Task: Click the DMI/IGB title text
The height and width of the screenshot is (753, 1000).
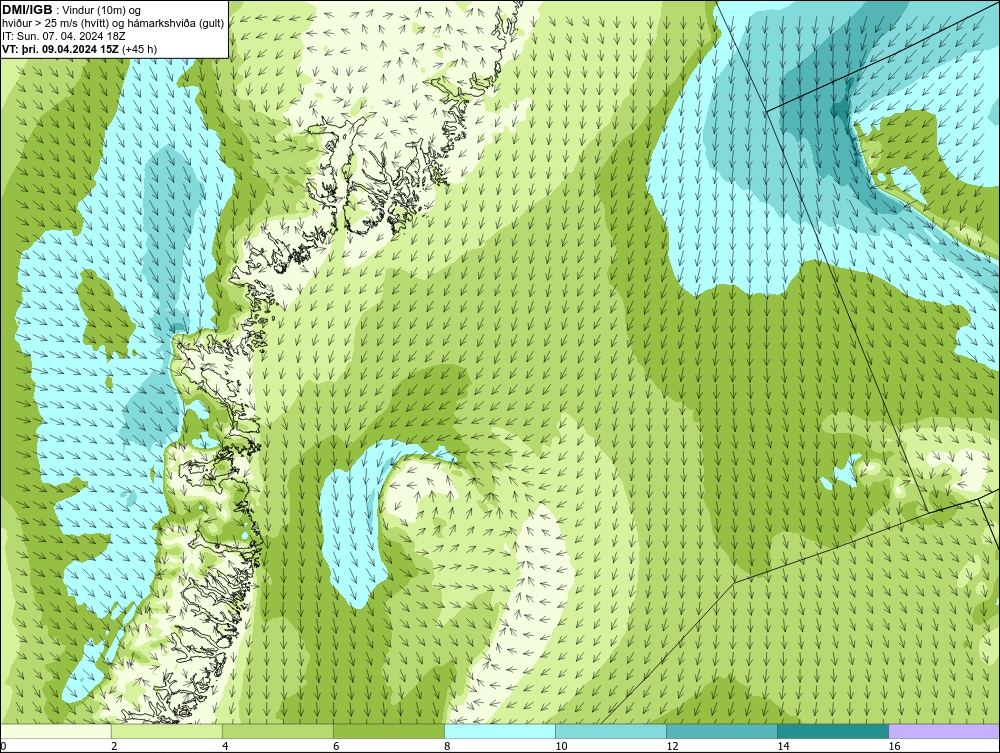Action: [x=27, y=10]
